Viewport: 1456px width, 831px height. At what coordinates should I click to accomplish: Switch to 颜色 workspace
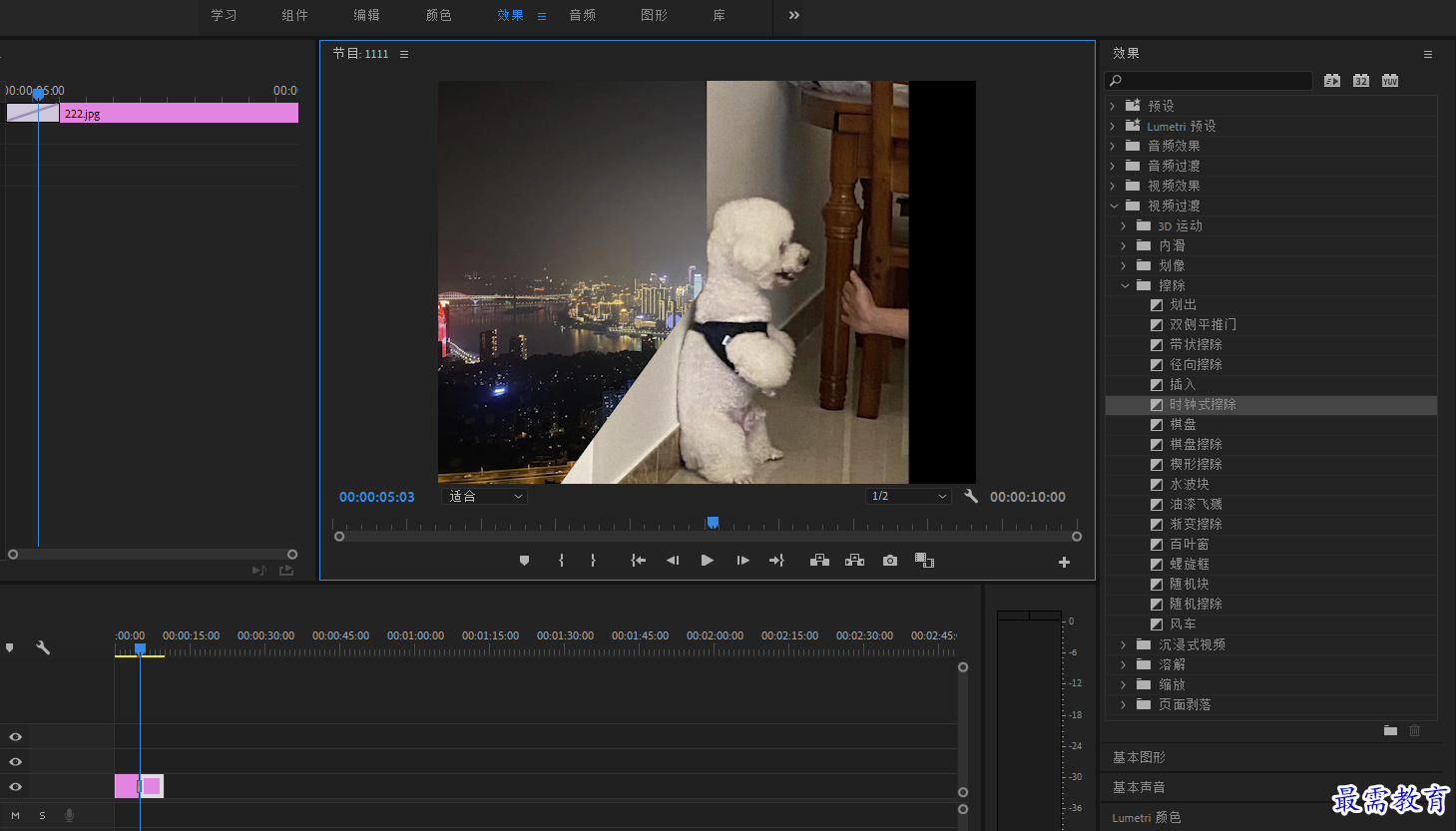439,15
